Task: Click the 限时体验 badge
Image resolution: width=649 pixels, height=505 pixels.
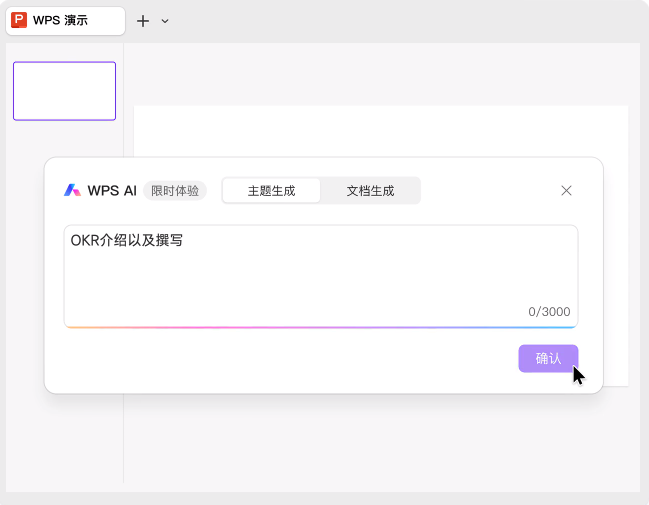Action: pos(175,191)
